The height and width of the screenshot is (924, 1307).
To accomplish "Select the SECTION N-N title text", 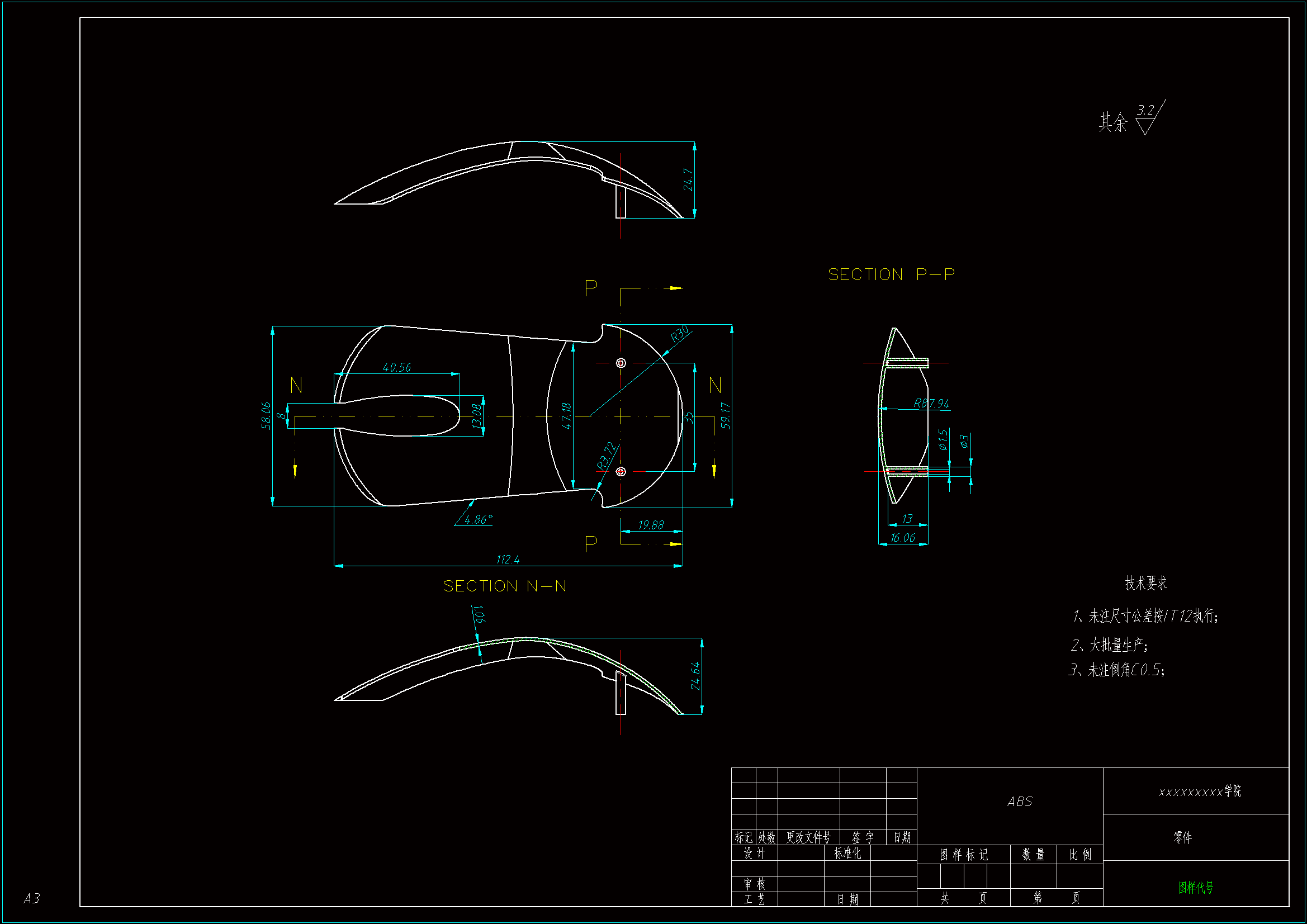I will pos(504,586).
